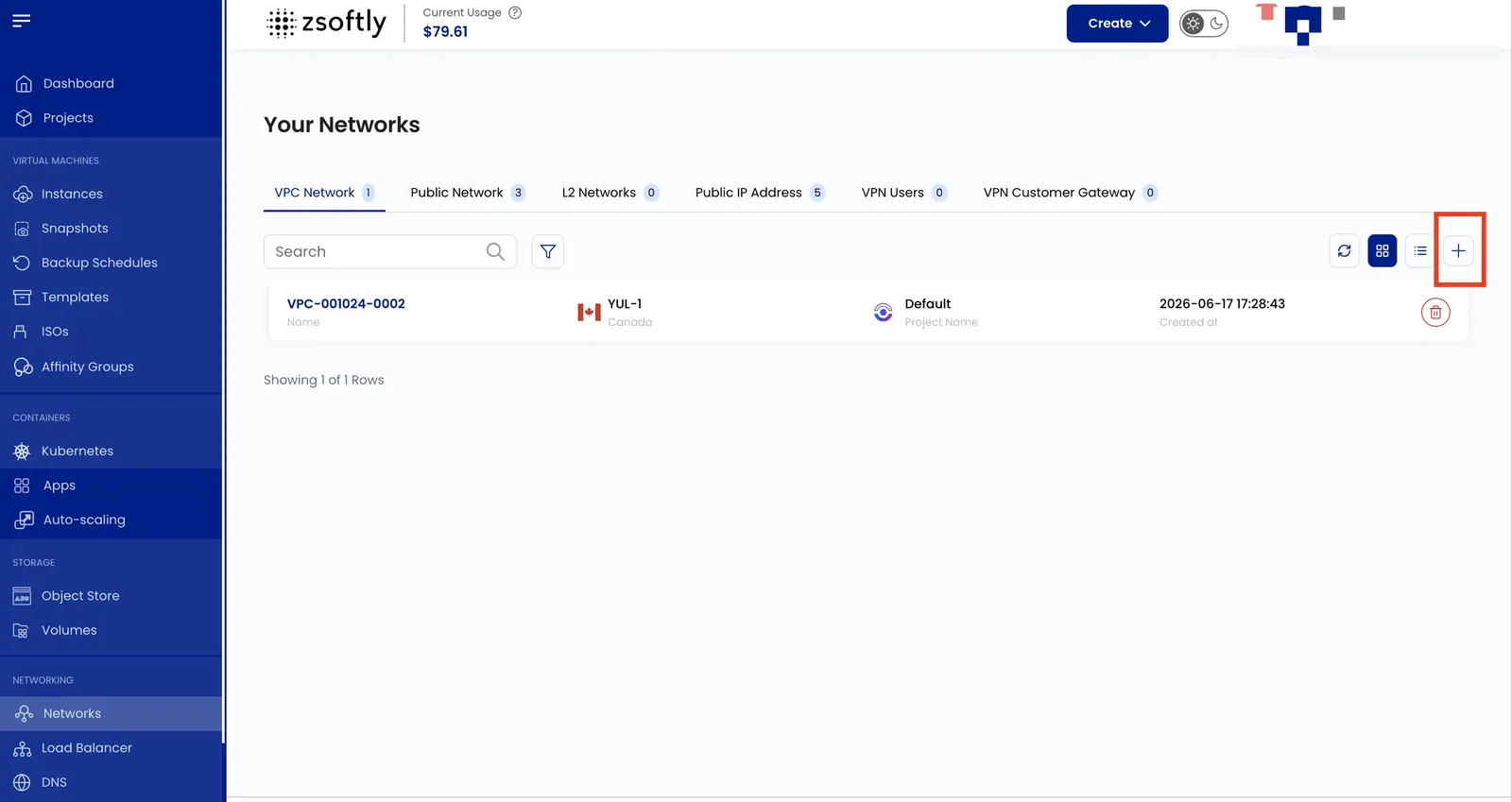This screenshot has height=802, width=1512.
Task: Click Current Usage help question icon
Action: (515, 12)
